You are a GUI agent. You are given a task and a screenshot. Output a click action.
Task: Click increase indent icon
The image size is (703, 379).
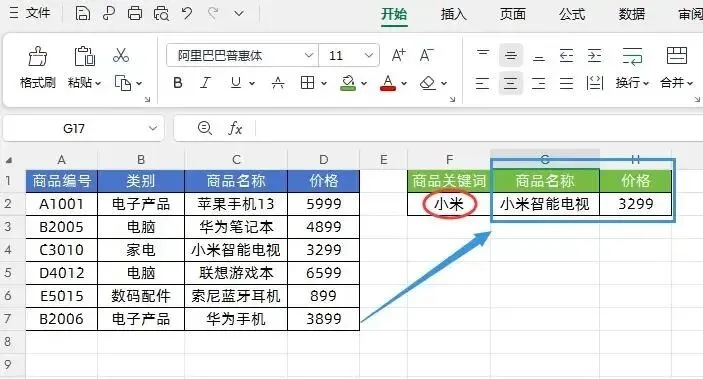coord(595,56)
